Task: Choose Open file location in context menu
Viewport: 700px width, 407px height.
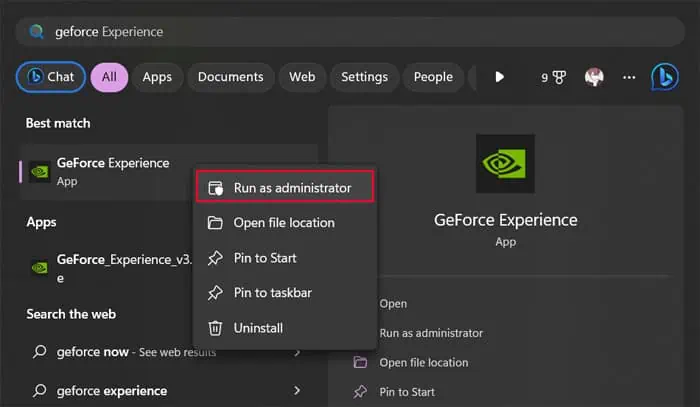Action: pyautogui.click(x=285, y=223)
